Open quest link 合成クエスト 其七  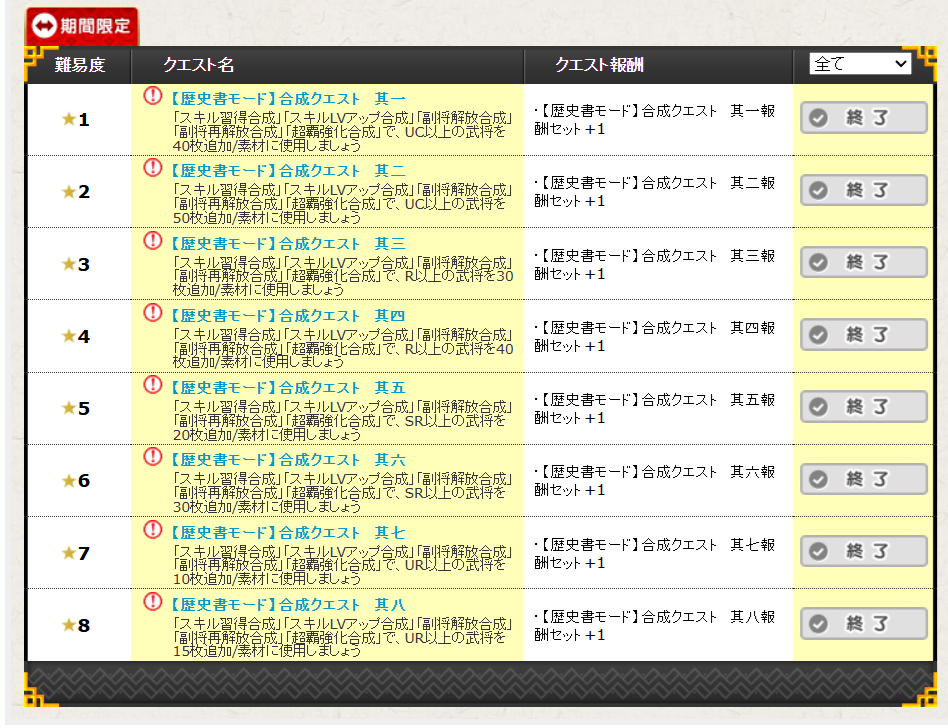click(x=286, y=533)
